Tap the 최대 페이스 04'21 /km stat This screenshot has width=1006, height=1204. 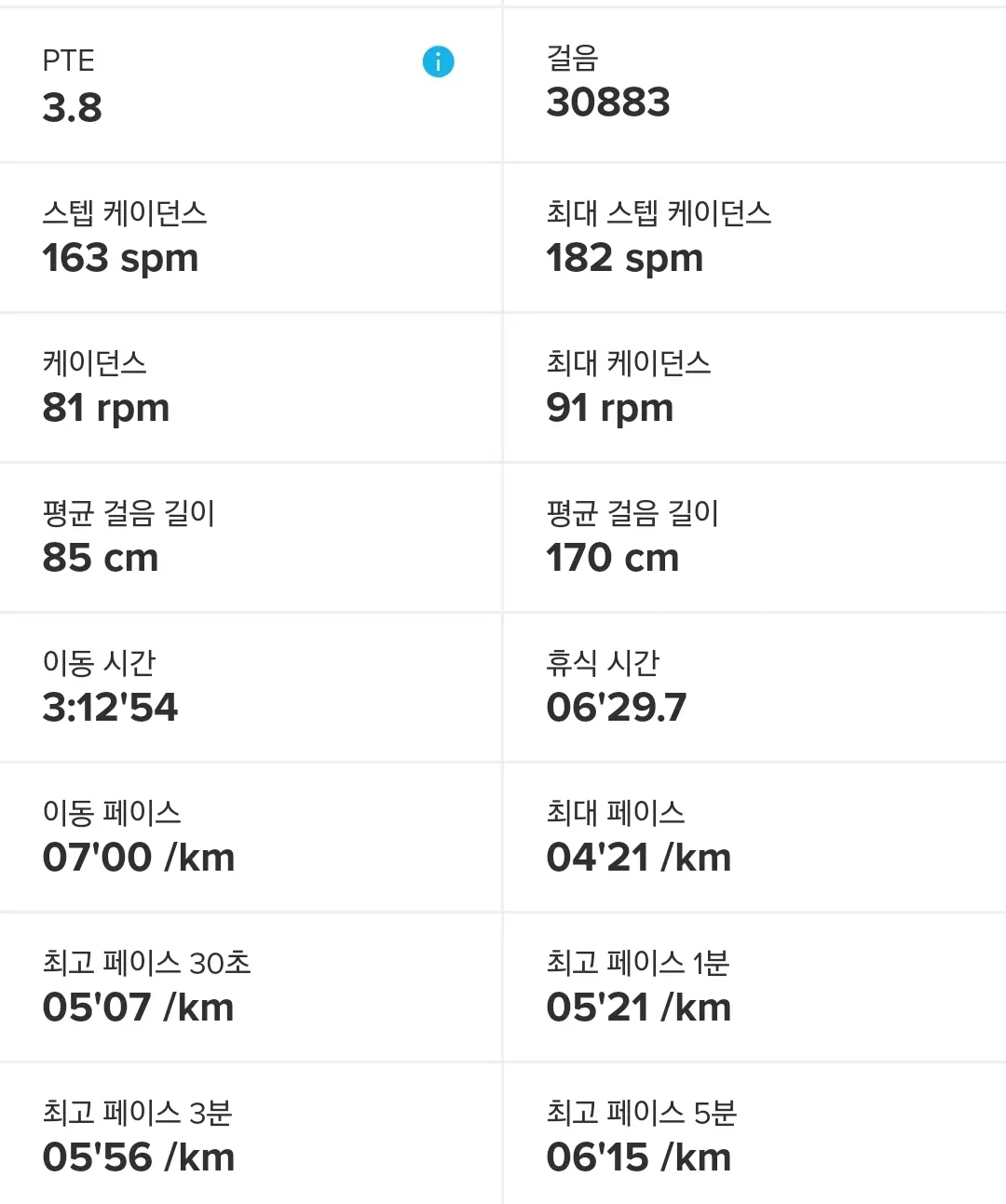pyautogui.click(x=639, y=858)
